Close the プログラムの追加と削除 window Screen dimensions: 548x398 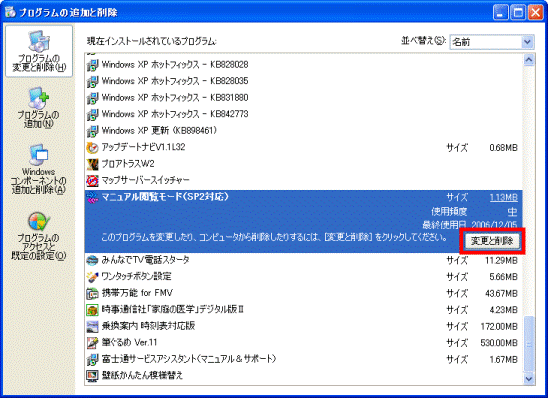pos(535,13)
